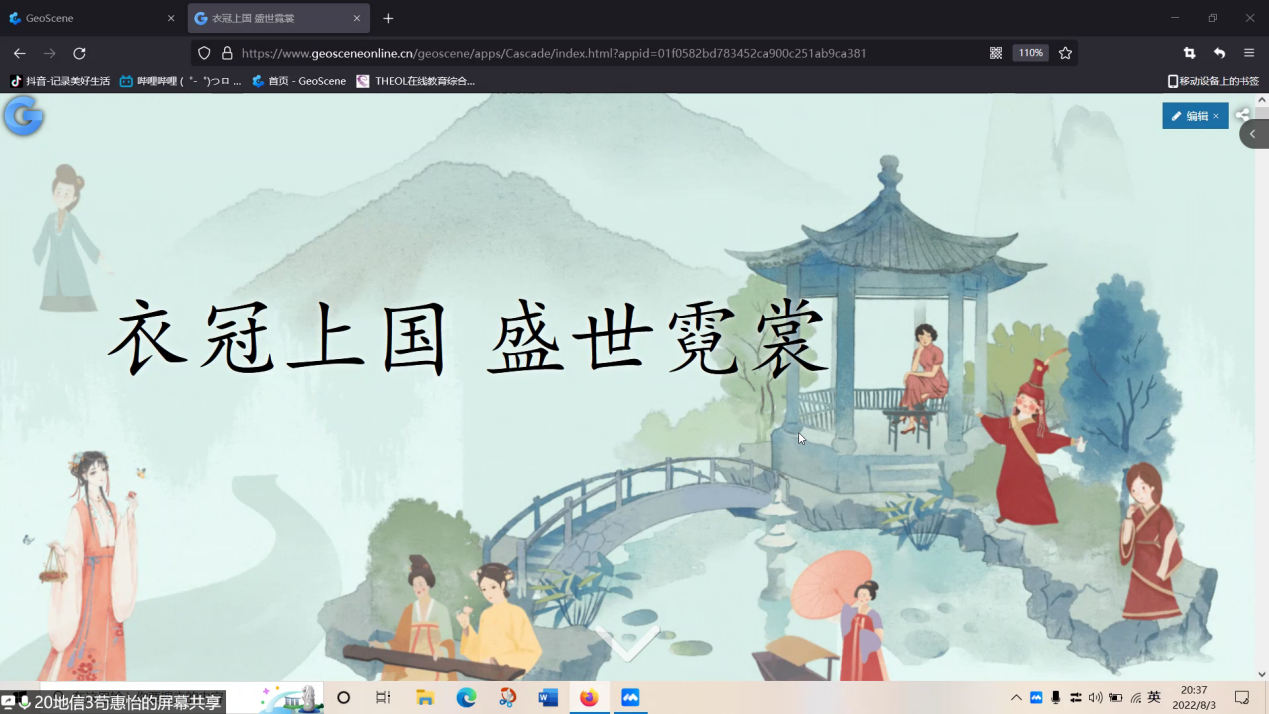Open the Firefox hamburger application menu
Viewport: 1269px width, 714px height.
tap(1249, 53)
